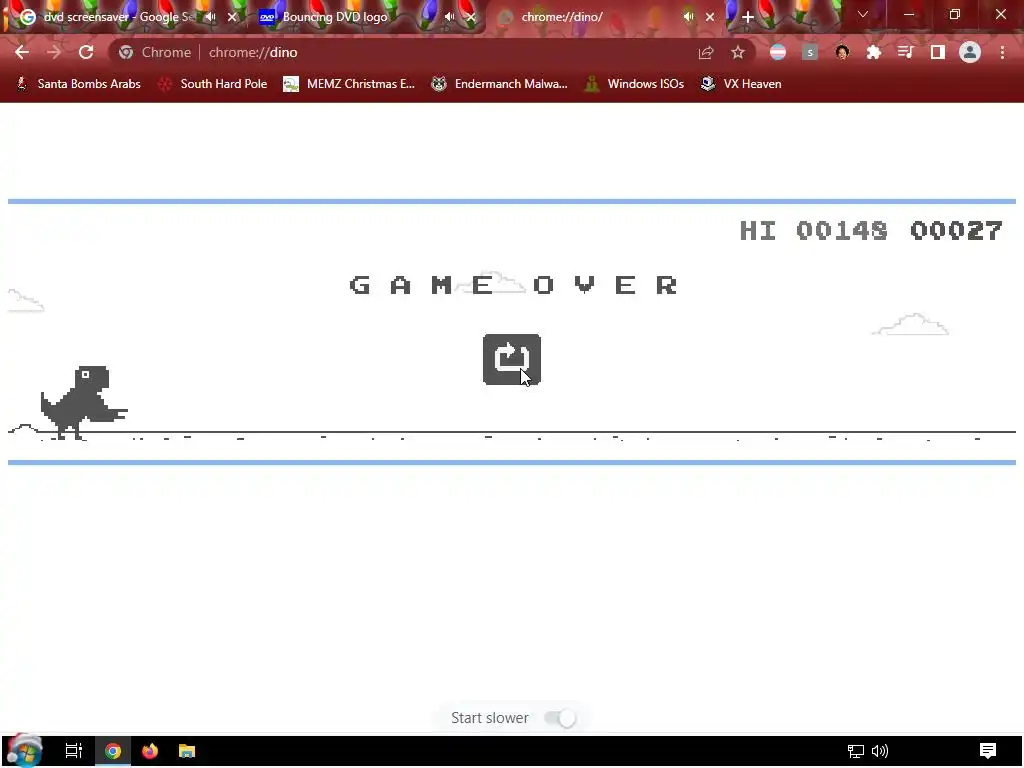
Task: Open the striped flag extension icon
Action: tap(778, 52)
